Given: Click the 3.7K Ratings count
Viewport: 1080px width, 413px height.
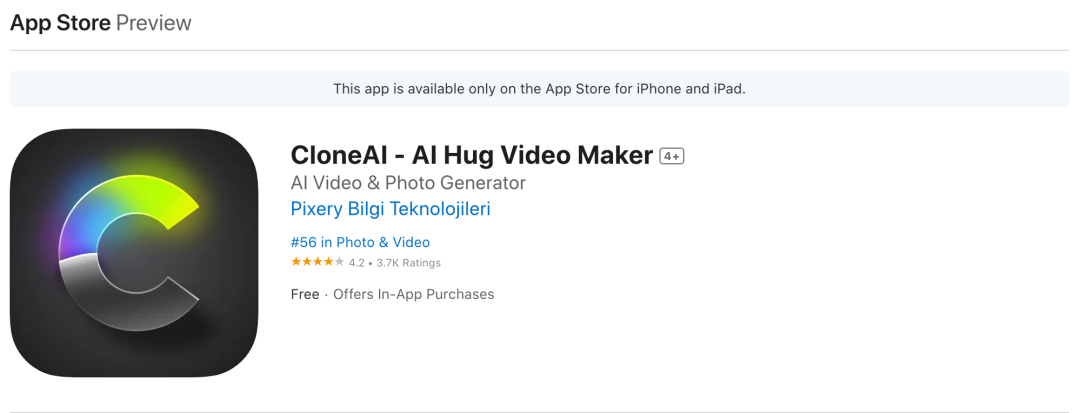Looking at the screenshot, I should click(x=408, y=263).
